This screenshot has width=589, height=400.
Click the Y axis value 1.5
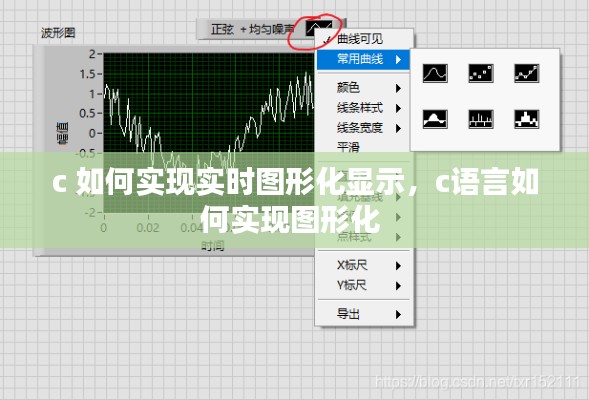click(88, 74)
